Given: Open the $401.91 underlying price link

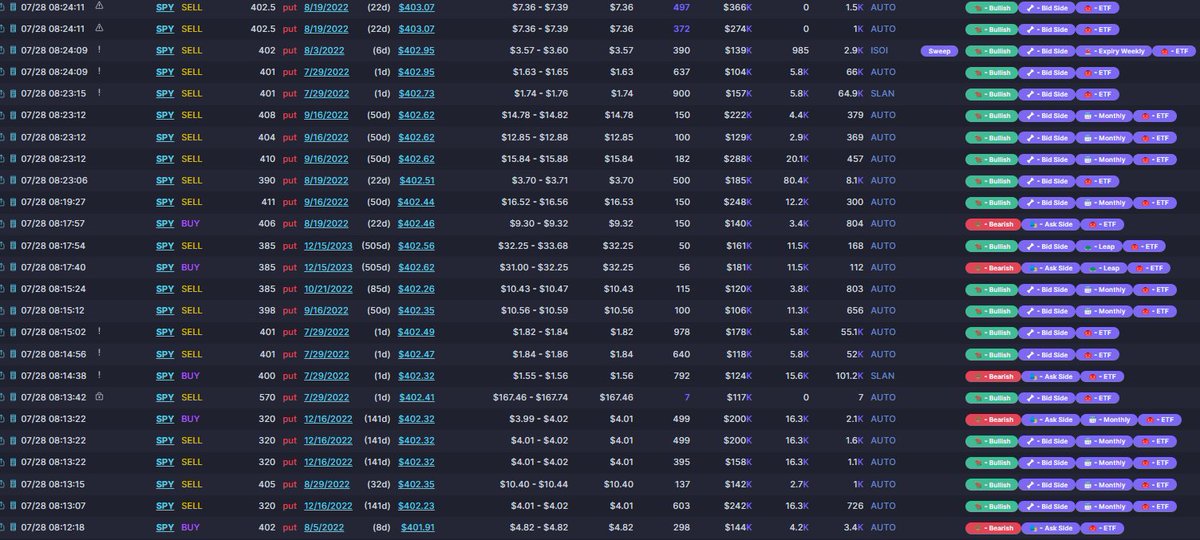Looking at the screenshot, I should (x=418, y=528).
